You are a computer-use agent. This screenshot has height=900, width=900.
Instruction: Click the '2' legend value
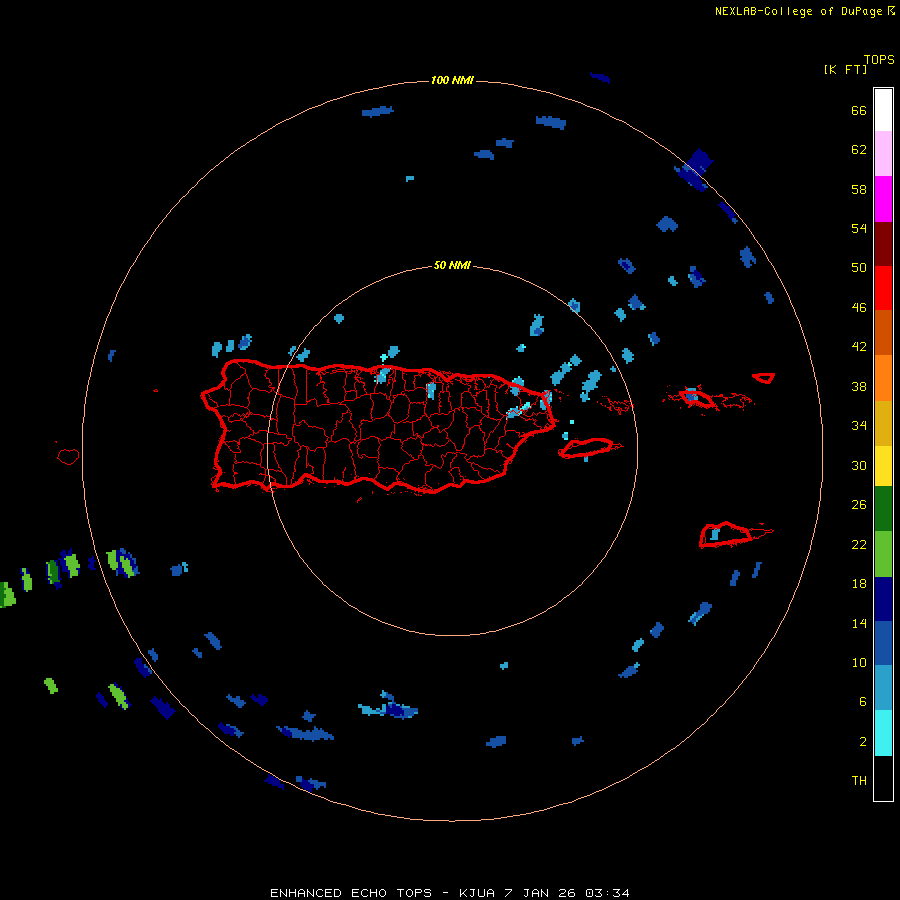[x=863, y=742]
